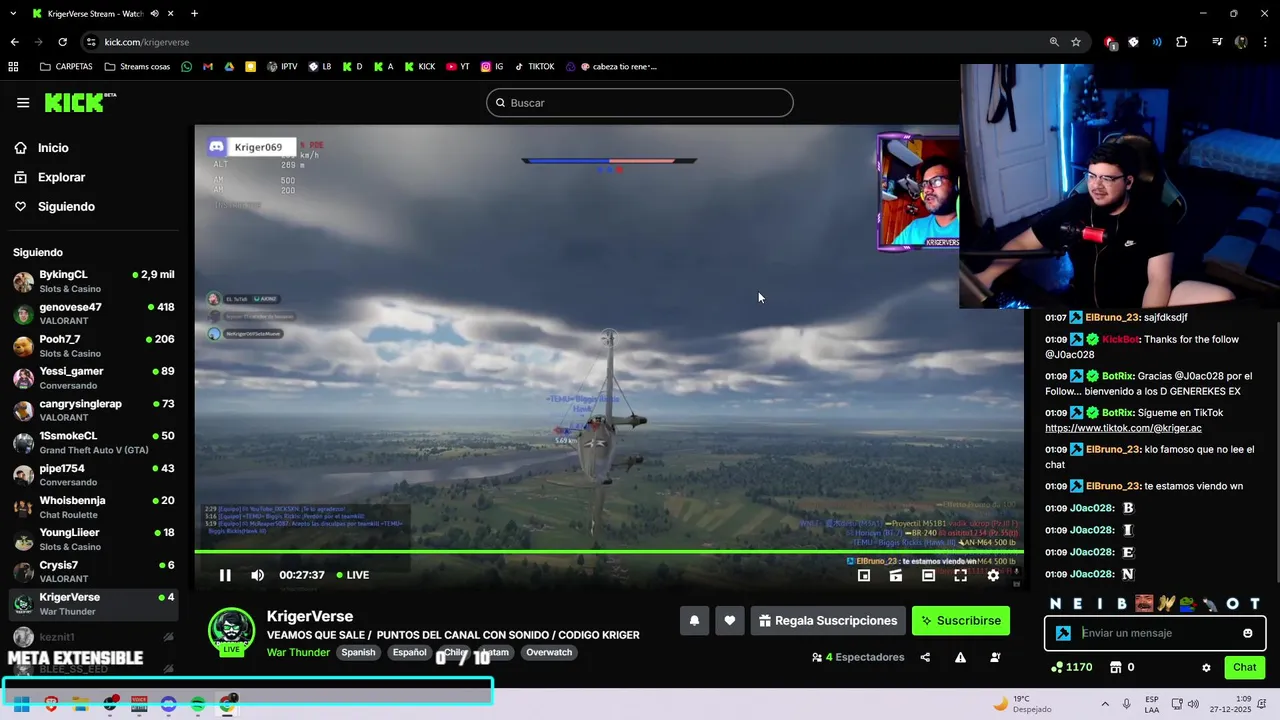Go back in browser history
The width and height of the screenshot is (1280, 720).
tap(14, 42)
